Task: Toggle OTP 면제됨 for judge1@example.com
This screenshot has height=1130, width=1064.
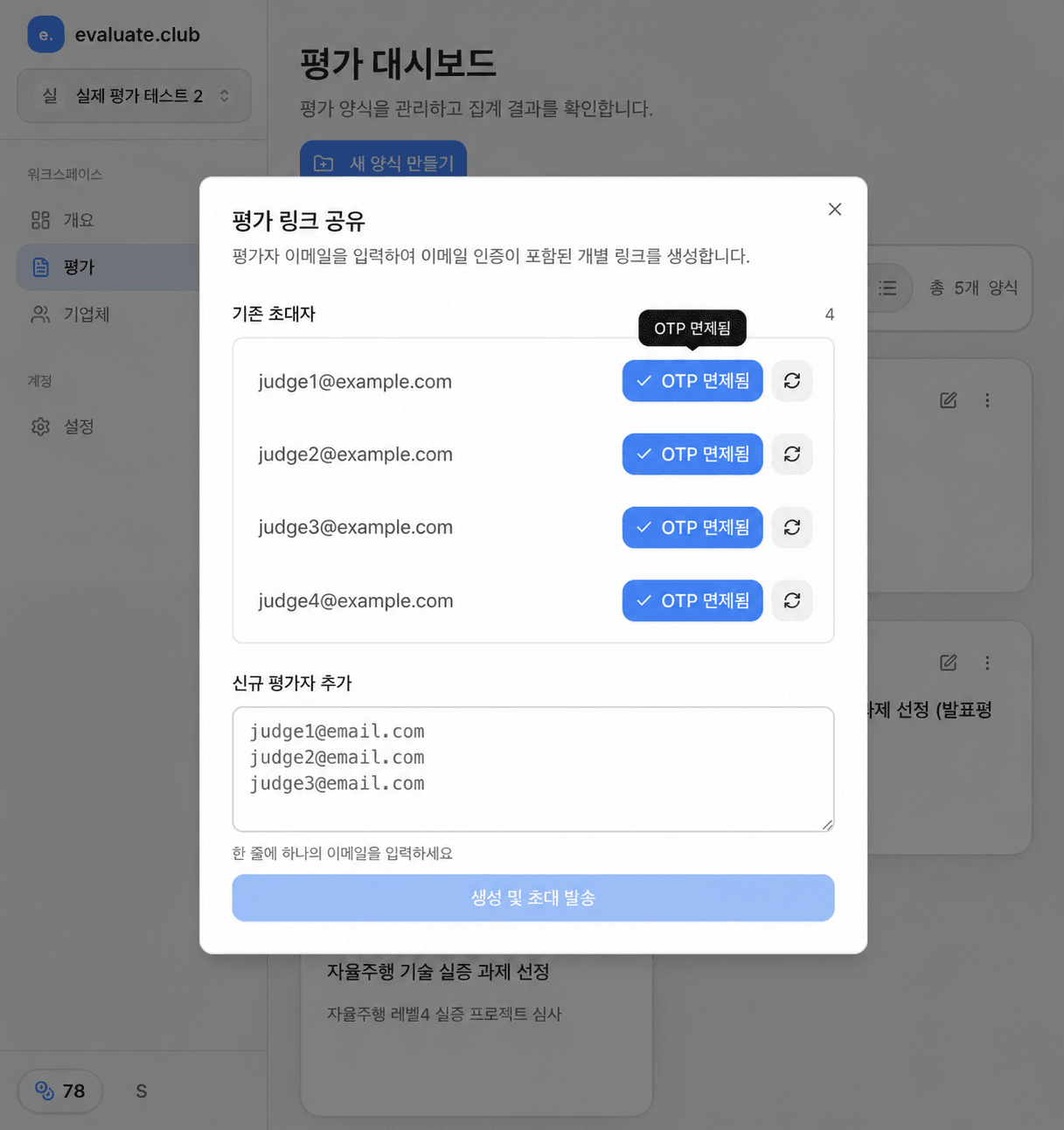Action: click(x=692, y=381)
